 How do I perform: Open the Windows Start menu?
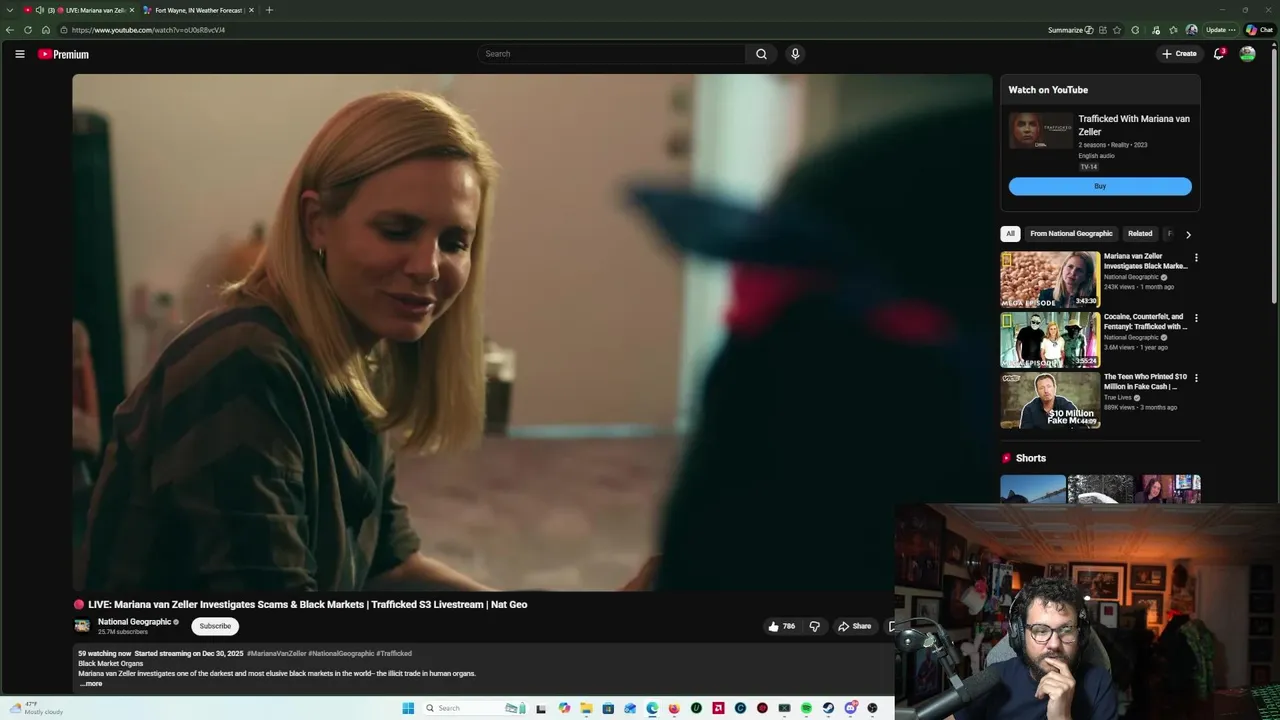tap(408, 708)
